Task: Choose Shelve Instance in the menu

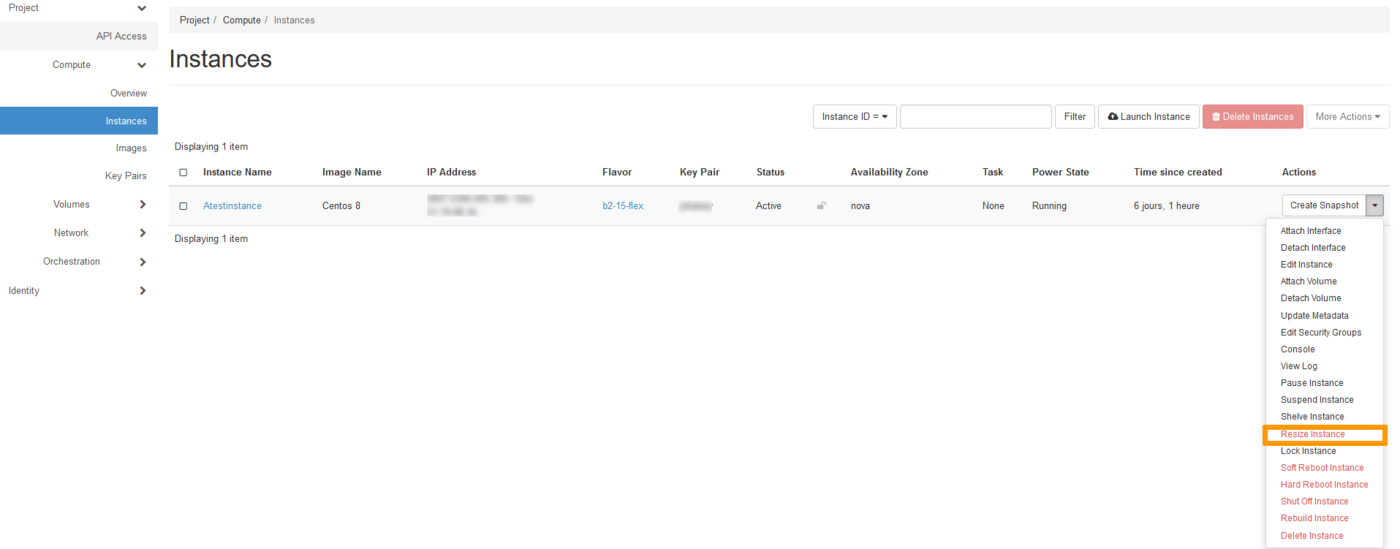Action: [1312, 417]
